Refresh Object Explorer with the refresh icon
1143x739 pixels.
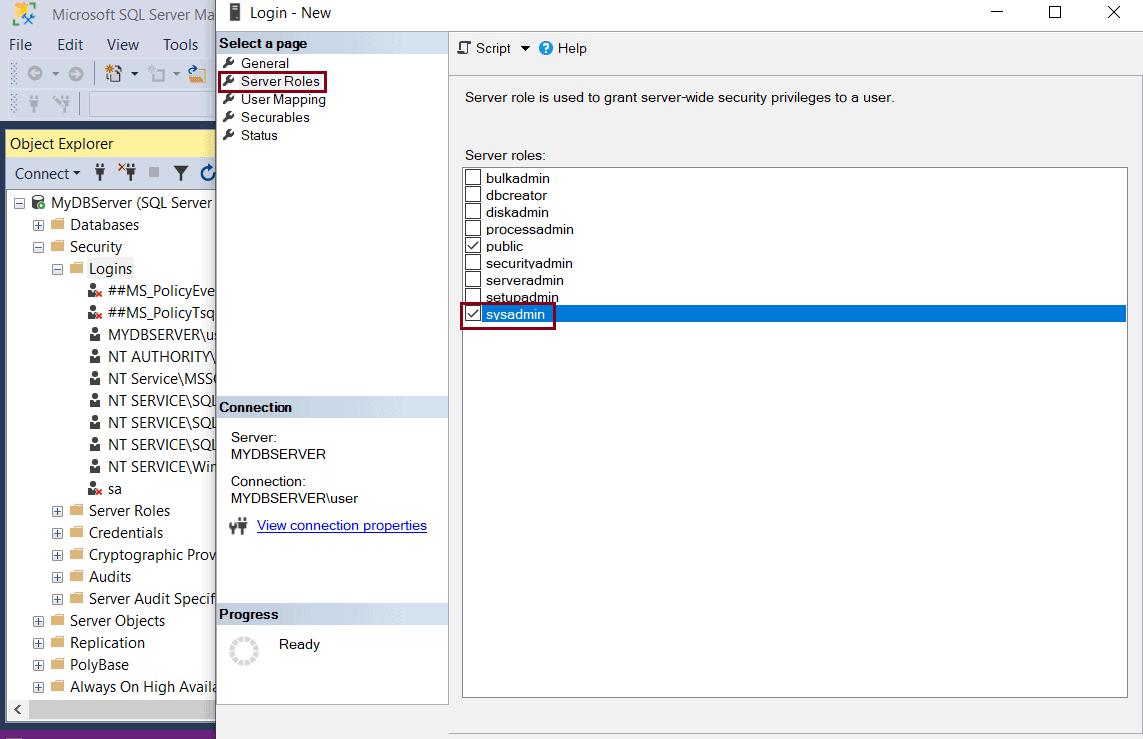[x=207, y=173]
